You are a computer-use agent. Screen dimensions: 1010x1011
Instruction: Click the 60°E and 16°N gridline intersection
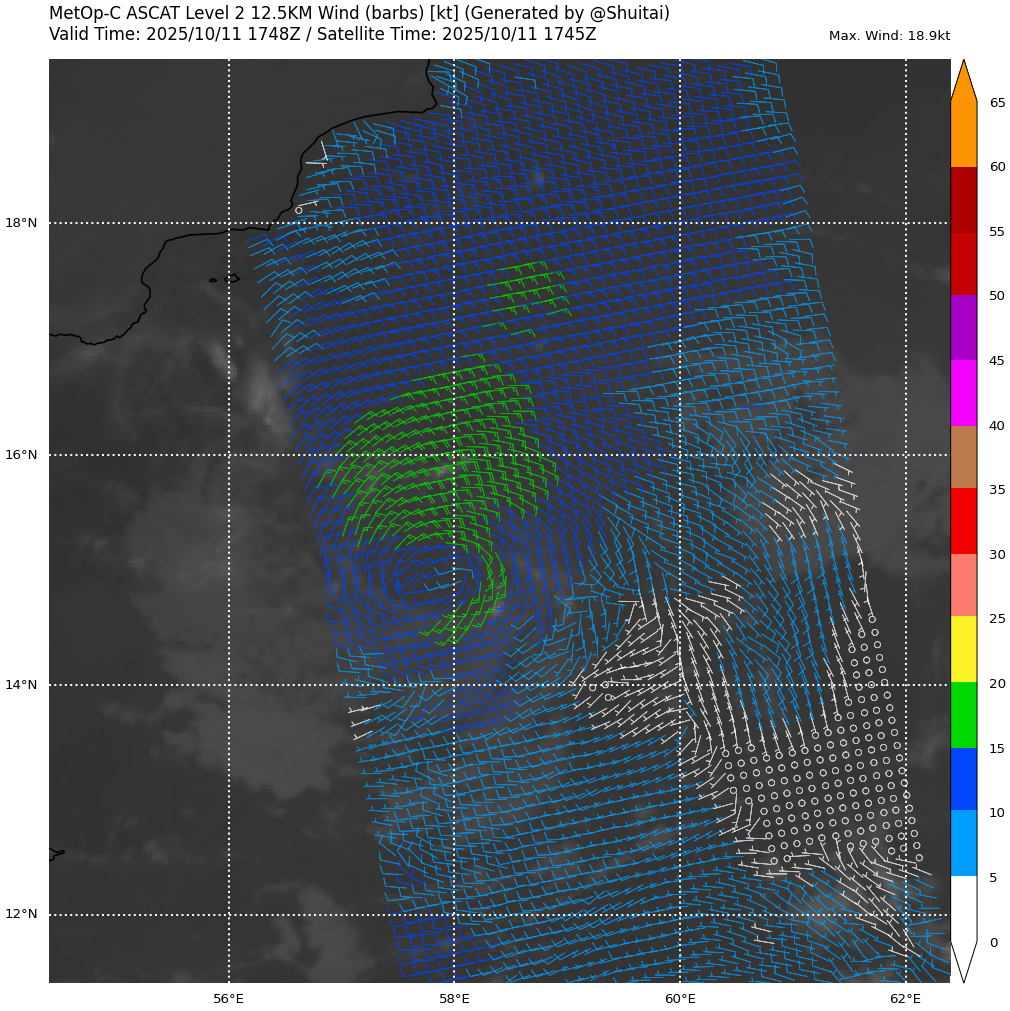[680, 455]
